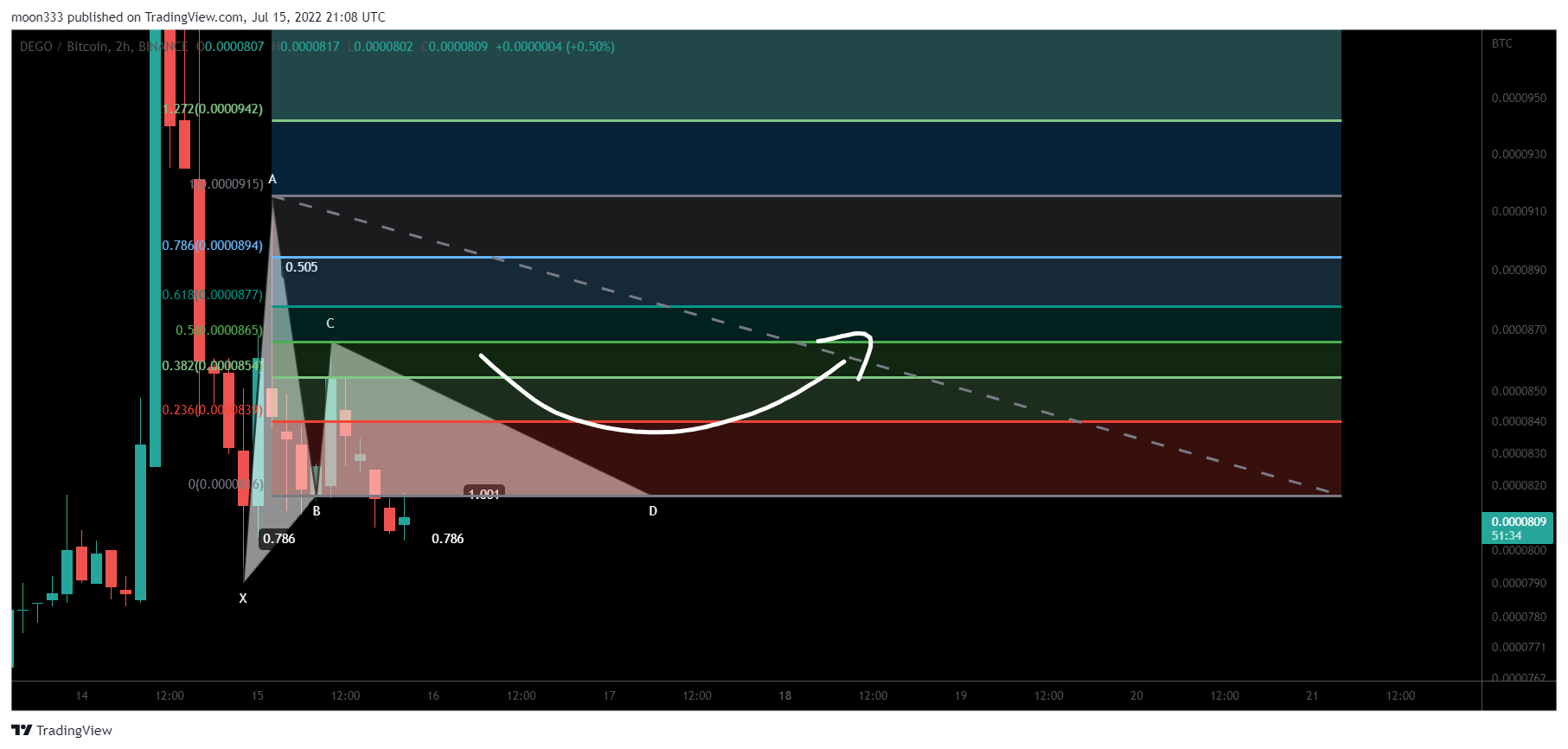Open the TradingView wordmark link
The height and width of the screenshot is (749, 1568).
click(74, 730)
